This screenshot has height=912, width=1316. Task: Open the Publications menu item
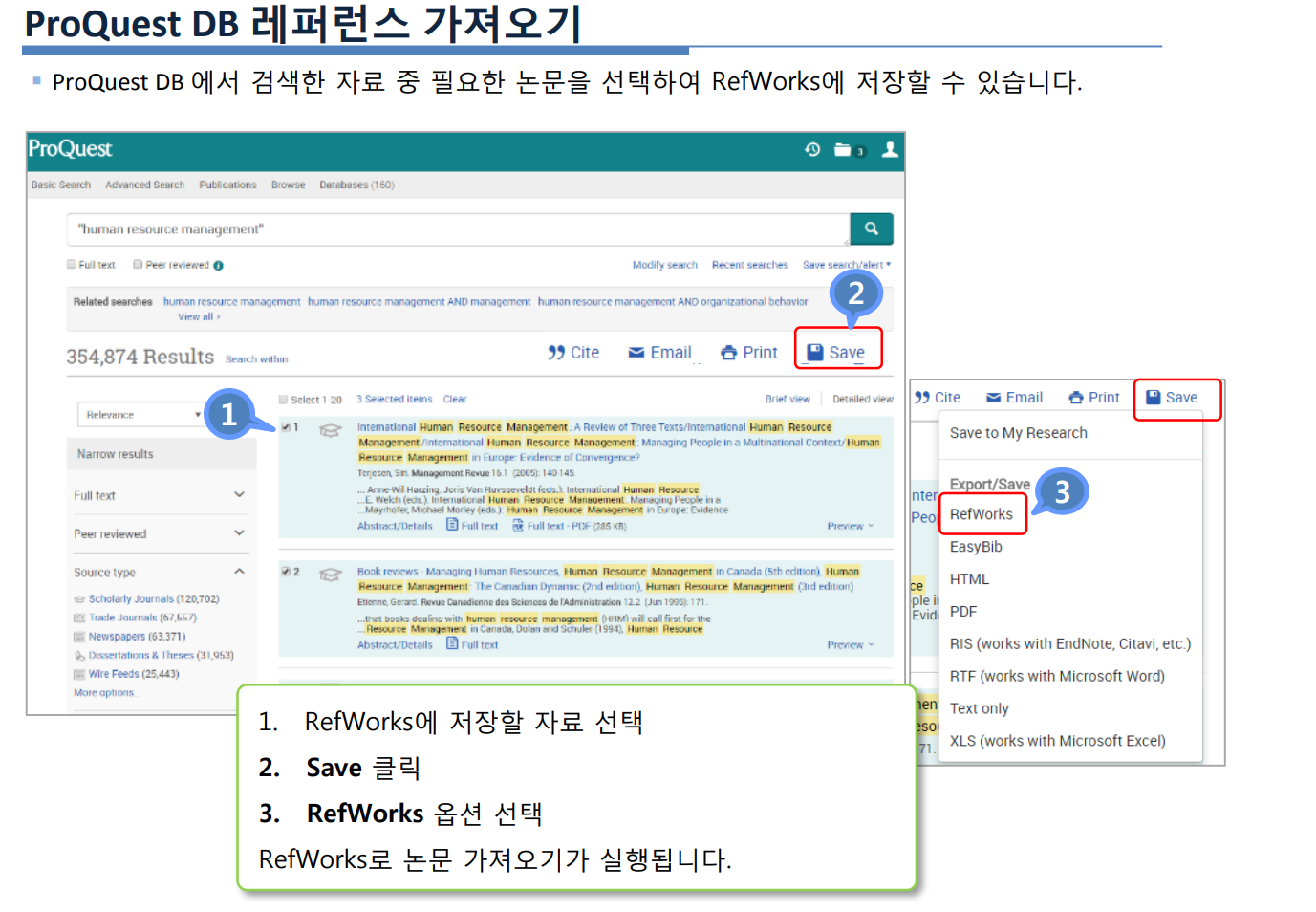coord(227,185)
